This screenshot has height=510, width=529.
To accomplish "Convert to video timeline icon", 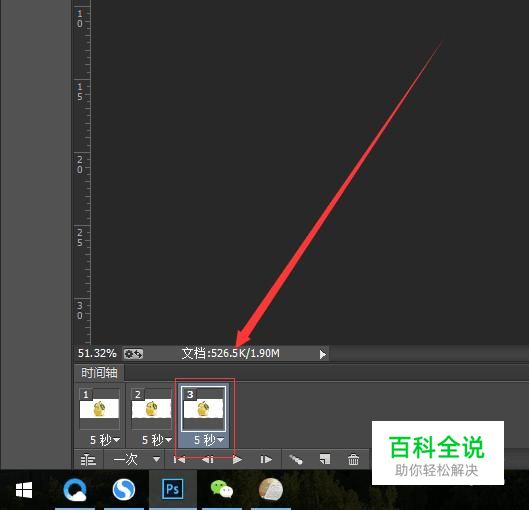I will 88,460.
